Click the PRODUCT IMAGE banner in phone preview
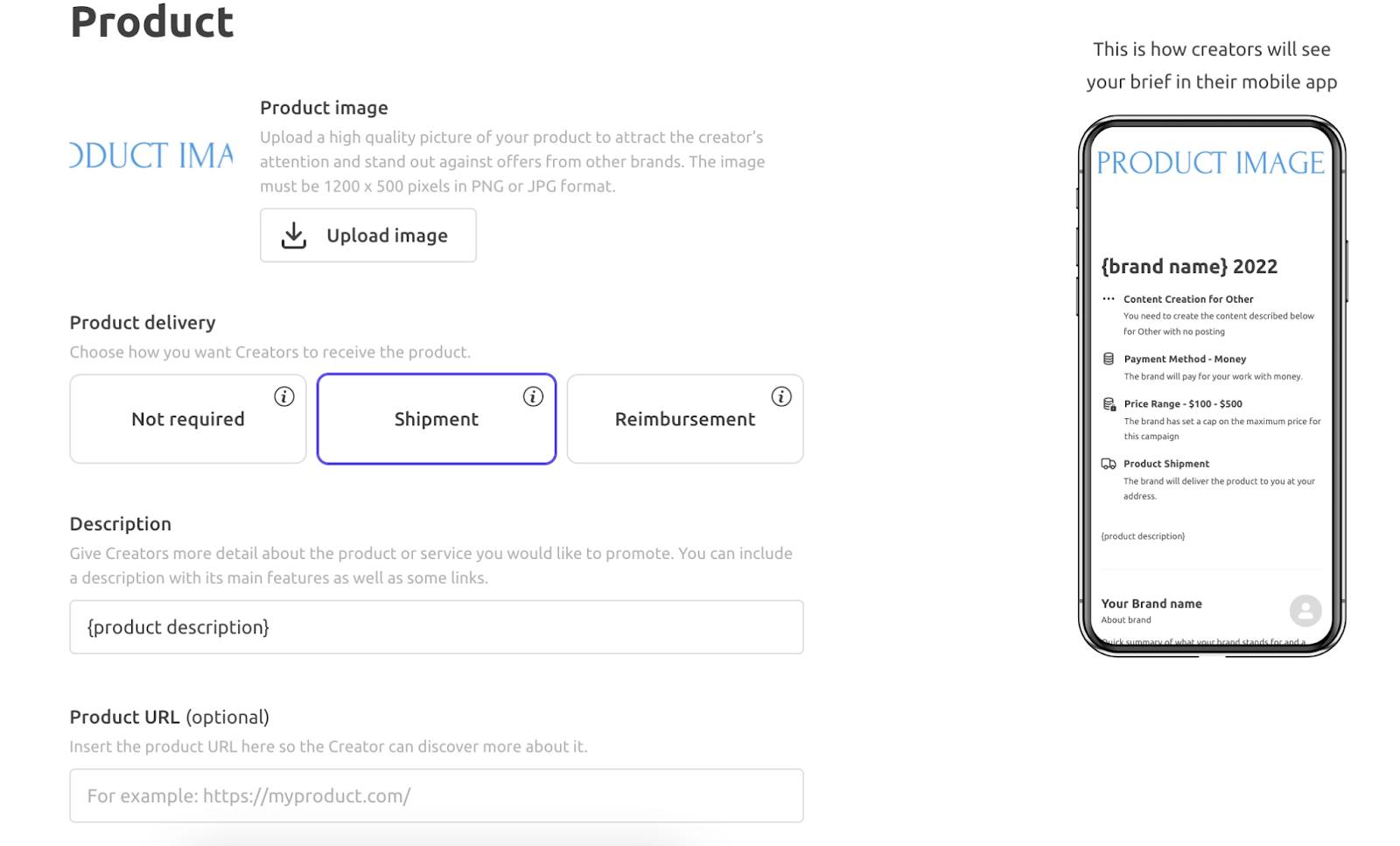This screenshot has width=1400, height=846. coord(1211,163)
